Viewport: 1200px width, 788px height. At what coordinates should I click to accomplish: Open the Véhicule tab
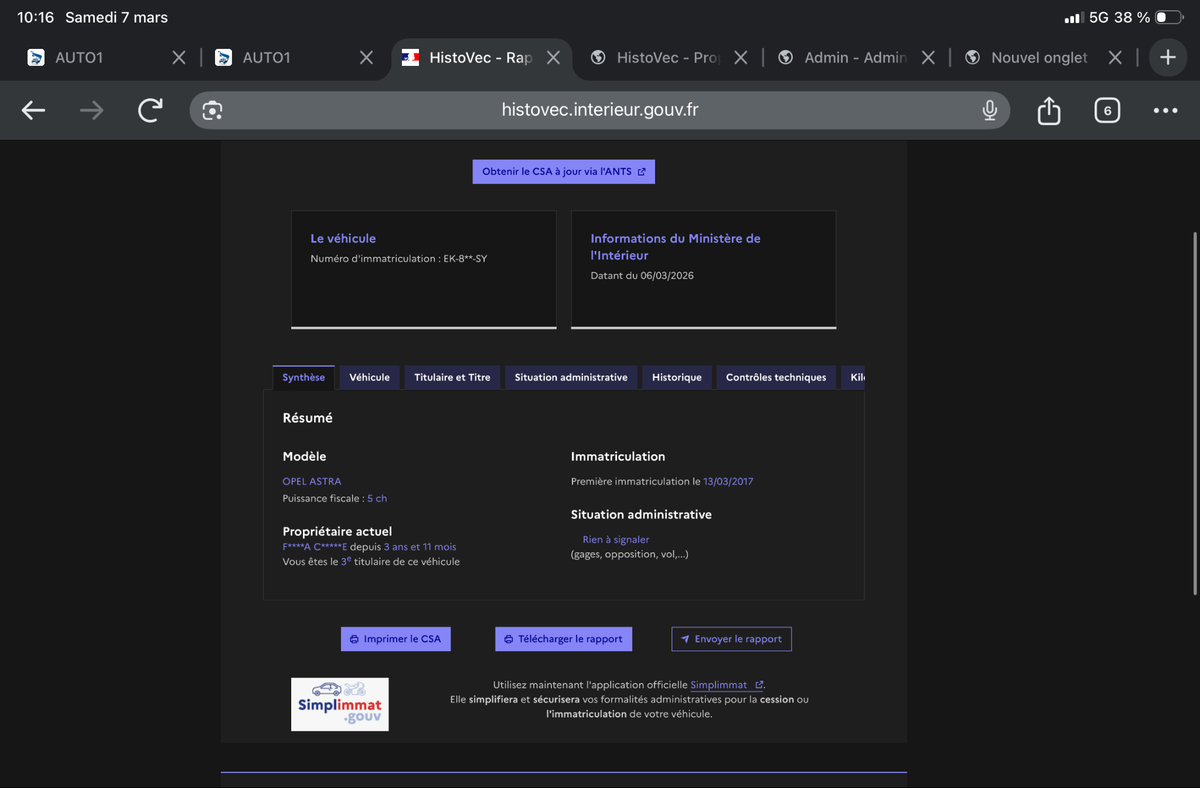(369, 377)
